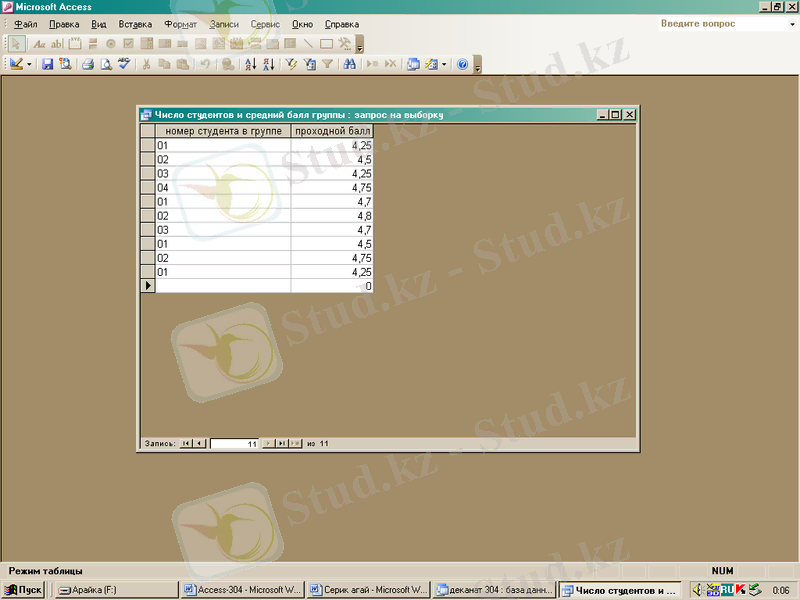This screenshot has height=600, width=800.
Task: Click the Пуск start button
Action: 24,590
